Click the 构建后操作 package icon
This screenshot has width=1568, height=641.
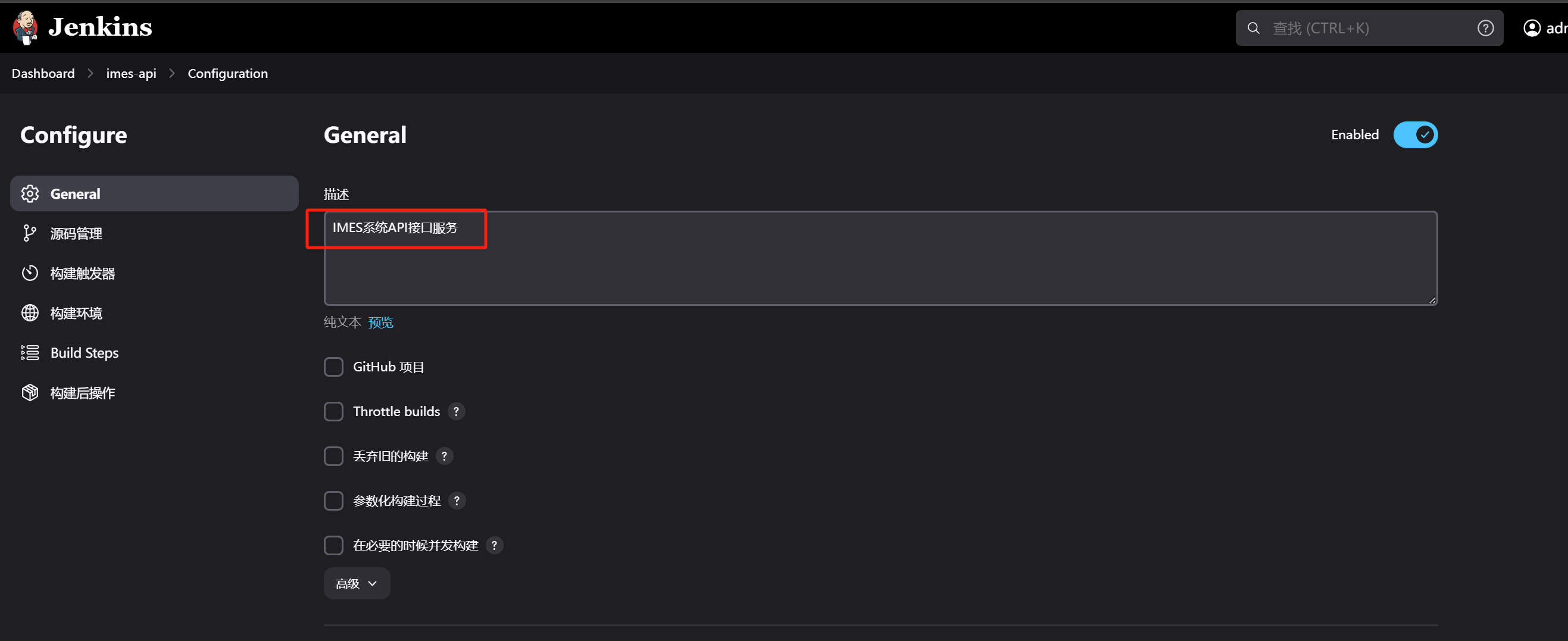tap(30, 393)
